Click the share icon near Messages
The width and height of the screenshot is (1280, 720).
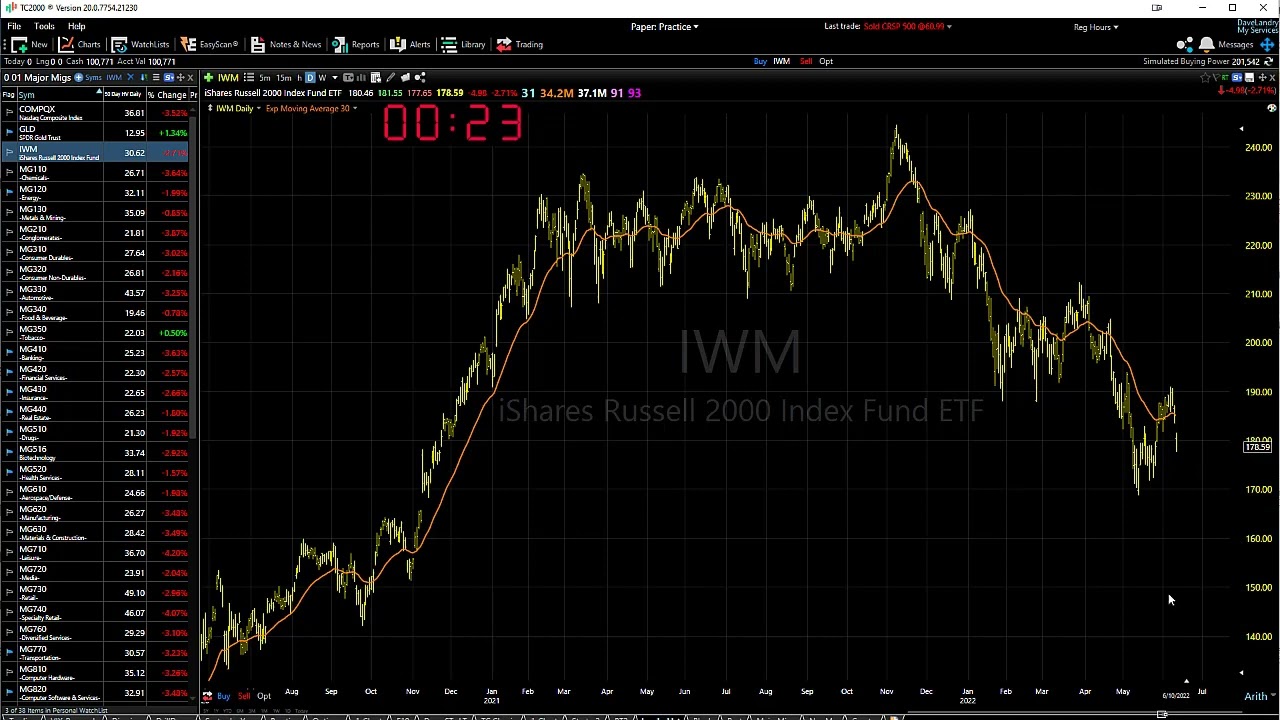(x=1185, y=44)
